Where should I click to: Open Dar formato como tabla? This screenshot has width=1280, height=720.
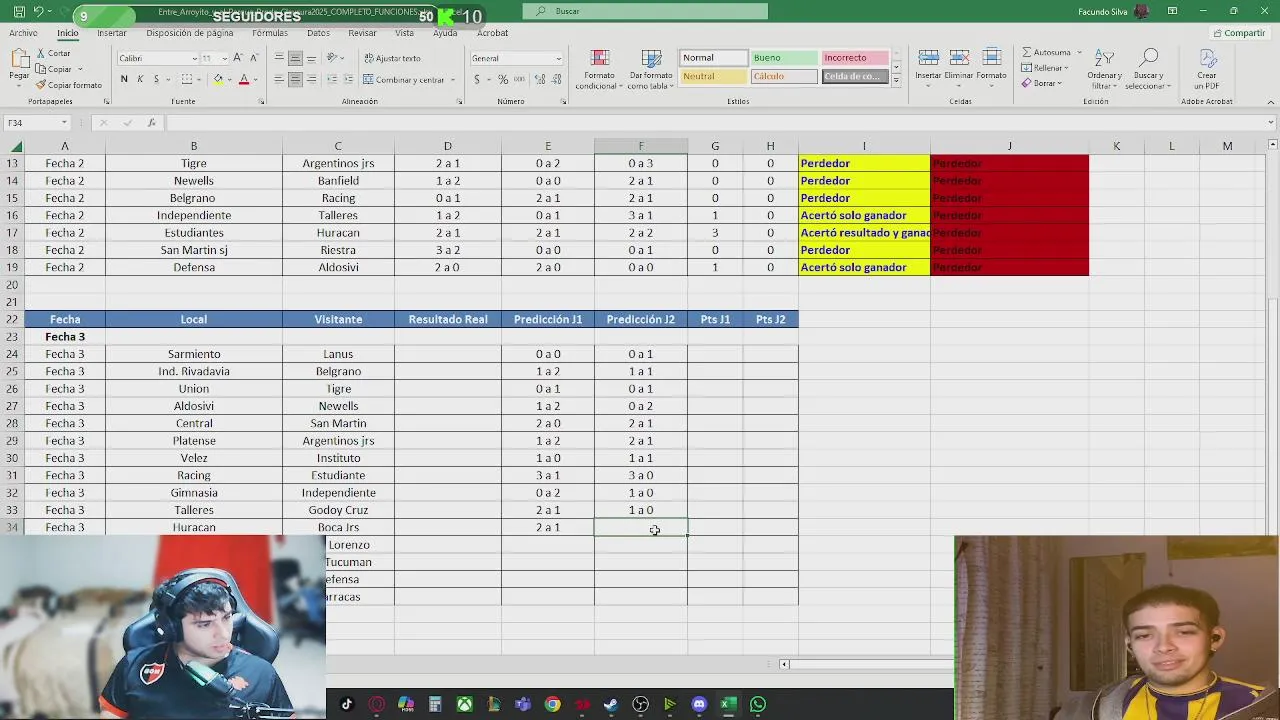(x=651, y=69)
